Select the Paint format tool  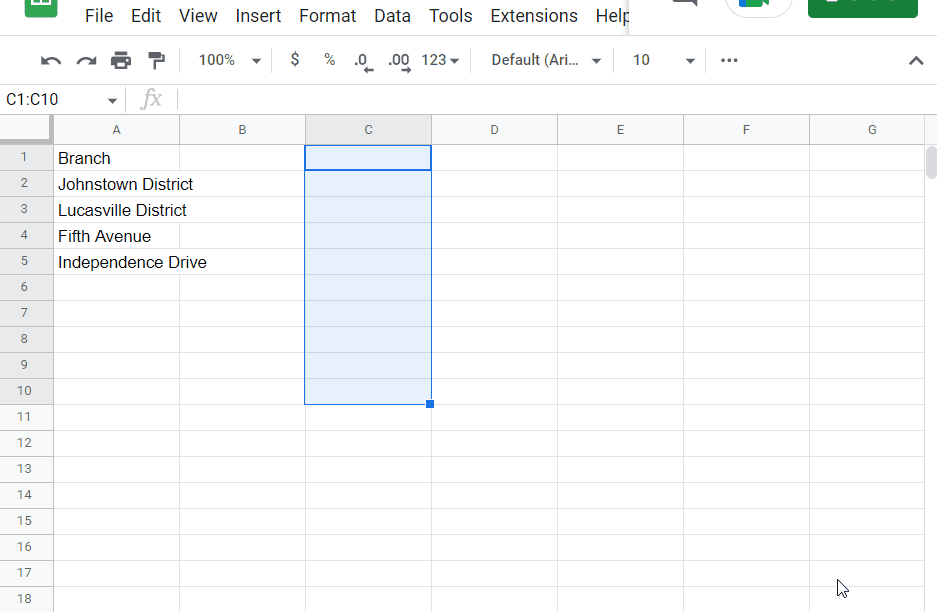click(x=156, y=61)
